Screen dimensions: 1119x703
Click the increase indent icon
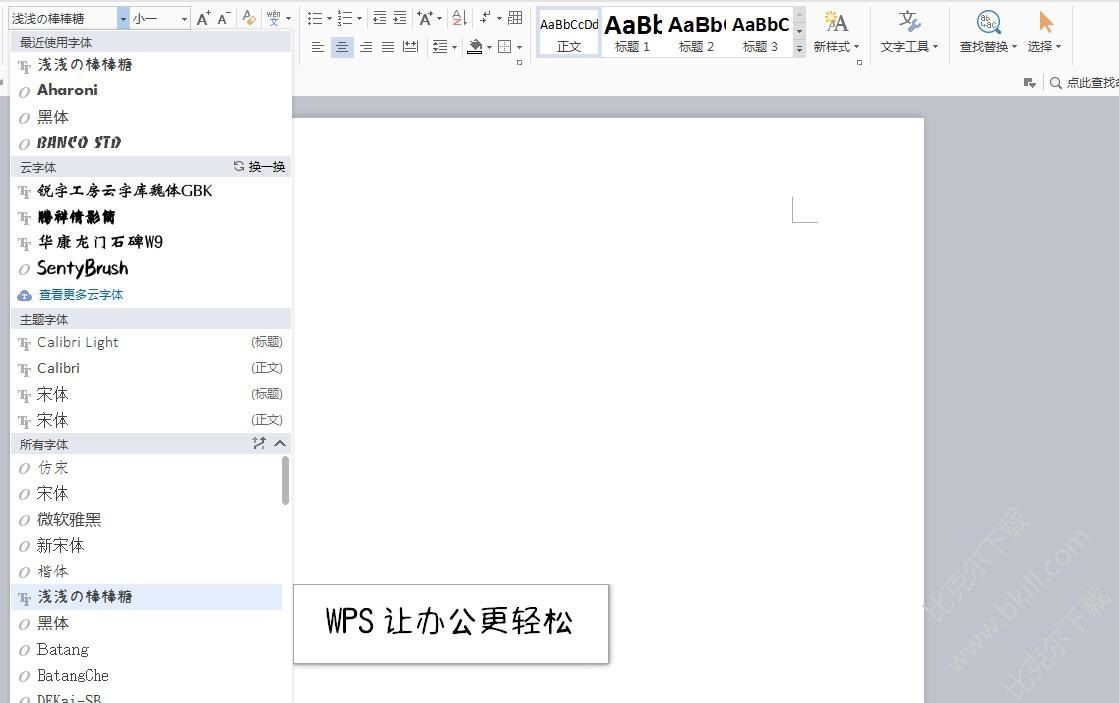(x=400, y=18)
